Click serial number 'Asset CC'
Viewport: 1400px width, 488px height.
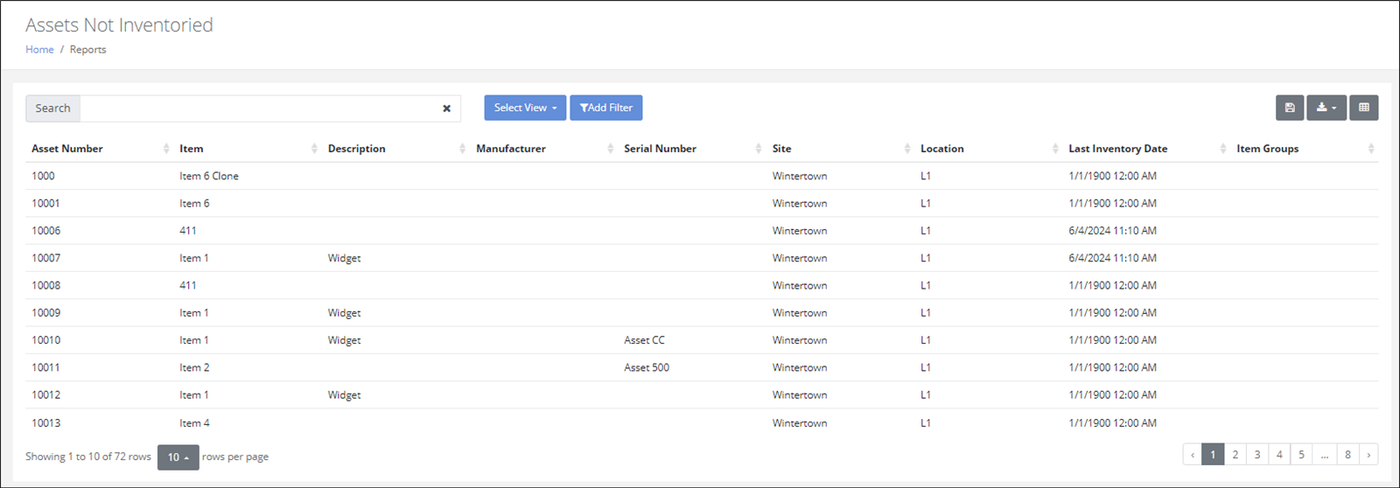(x=644, y=340)
